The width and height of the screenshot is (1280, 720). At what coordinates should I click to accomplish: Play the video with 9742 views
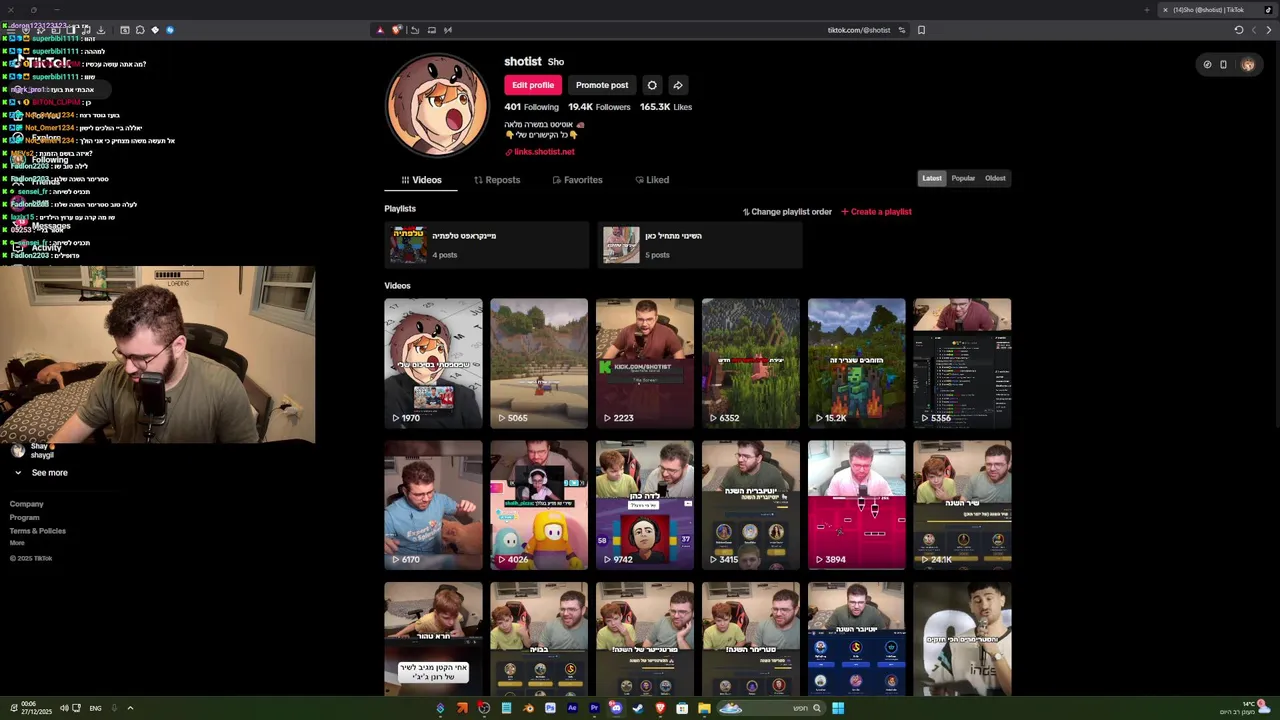click(645, 505)
